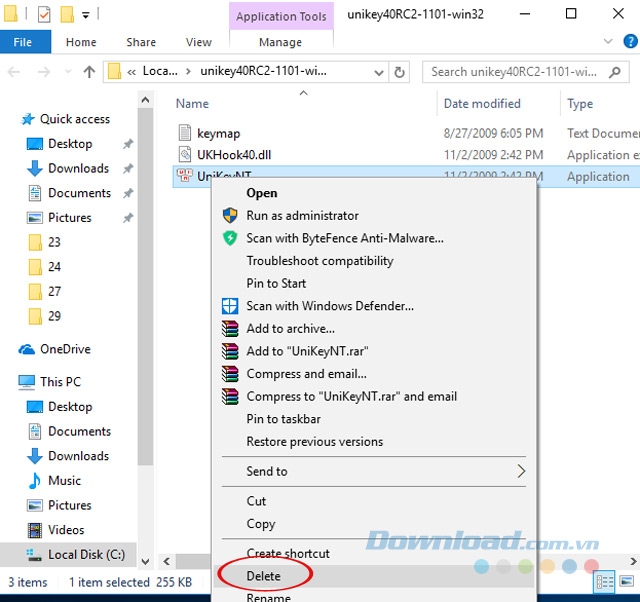Choose Copy from the context menu
Viewport: 640px width, 602px height.
tap(261, 524)
